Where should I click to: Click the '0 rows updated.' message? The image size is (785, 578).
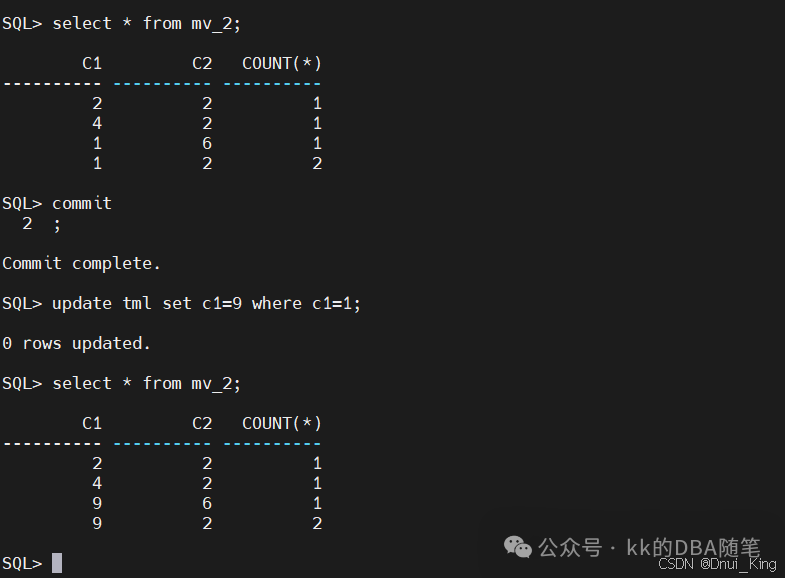coord(76,343)
